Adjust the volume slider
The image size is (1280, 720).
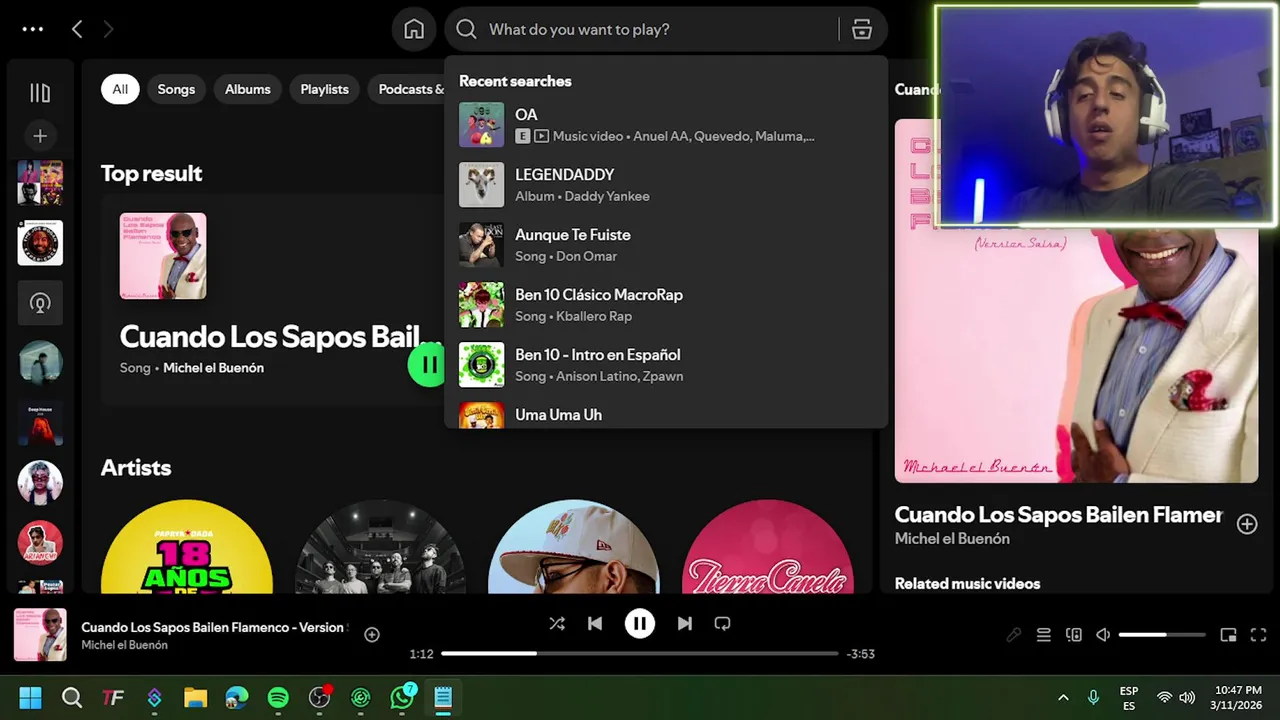(1162, 635)
